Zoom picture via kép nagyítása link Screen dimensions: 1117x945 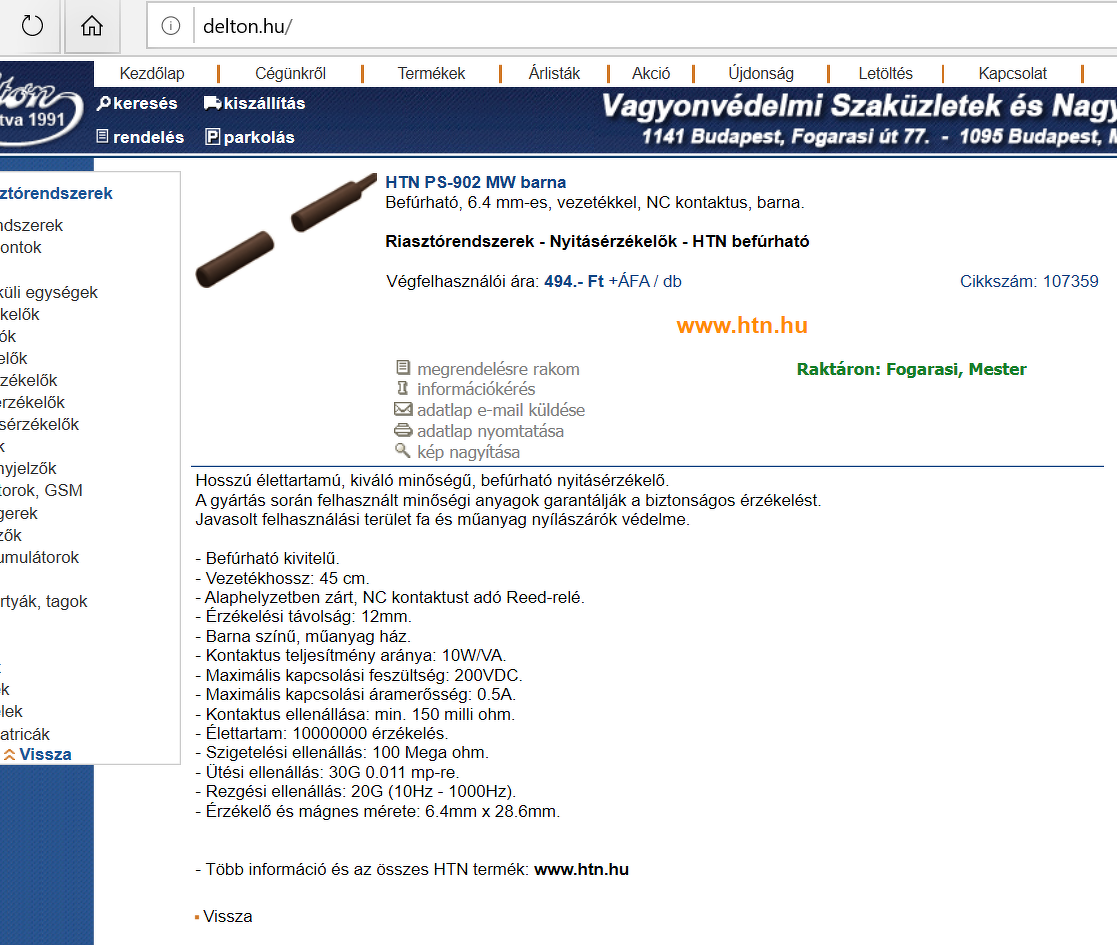point(468,452)
